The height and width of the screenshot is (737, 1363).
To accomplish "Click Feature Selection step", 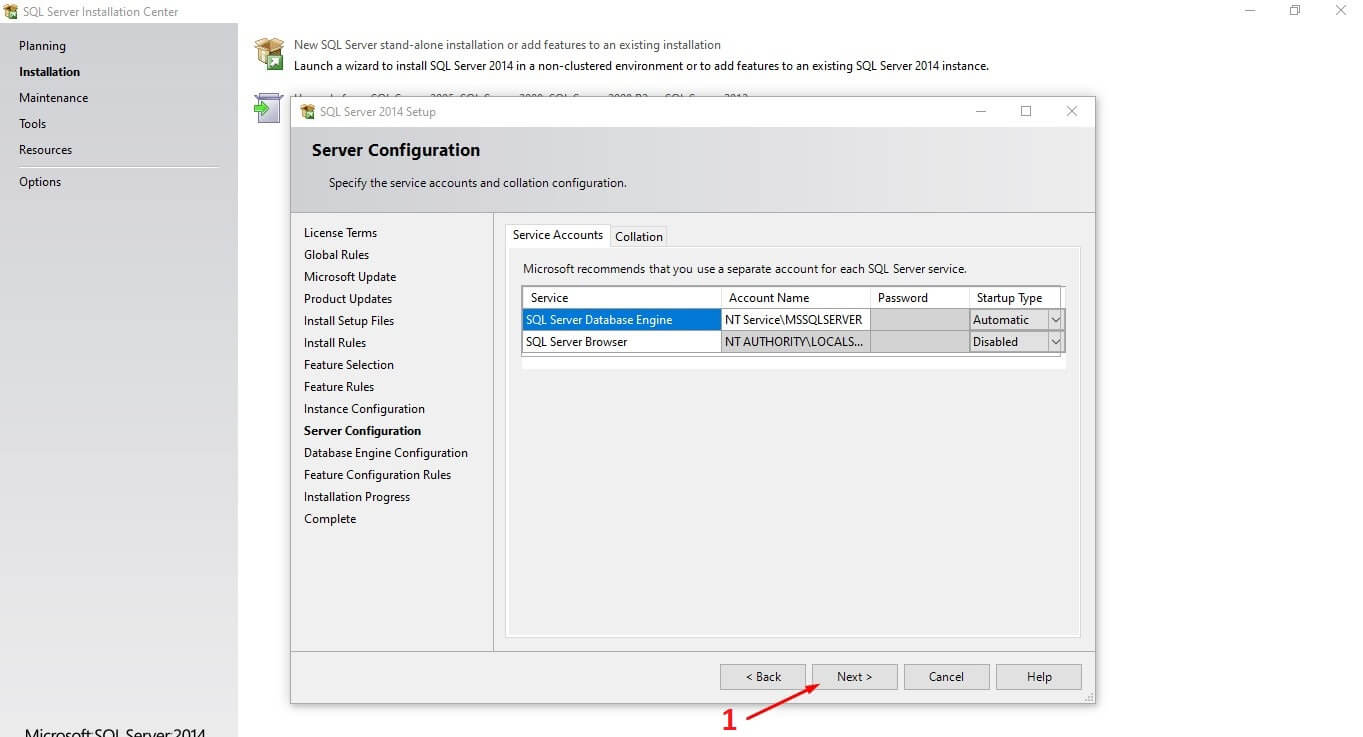I will click(x=349, y=365).
